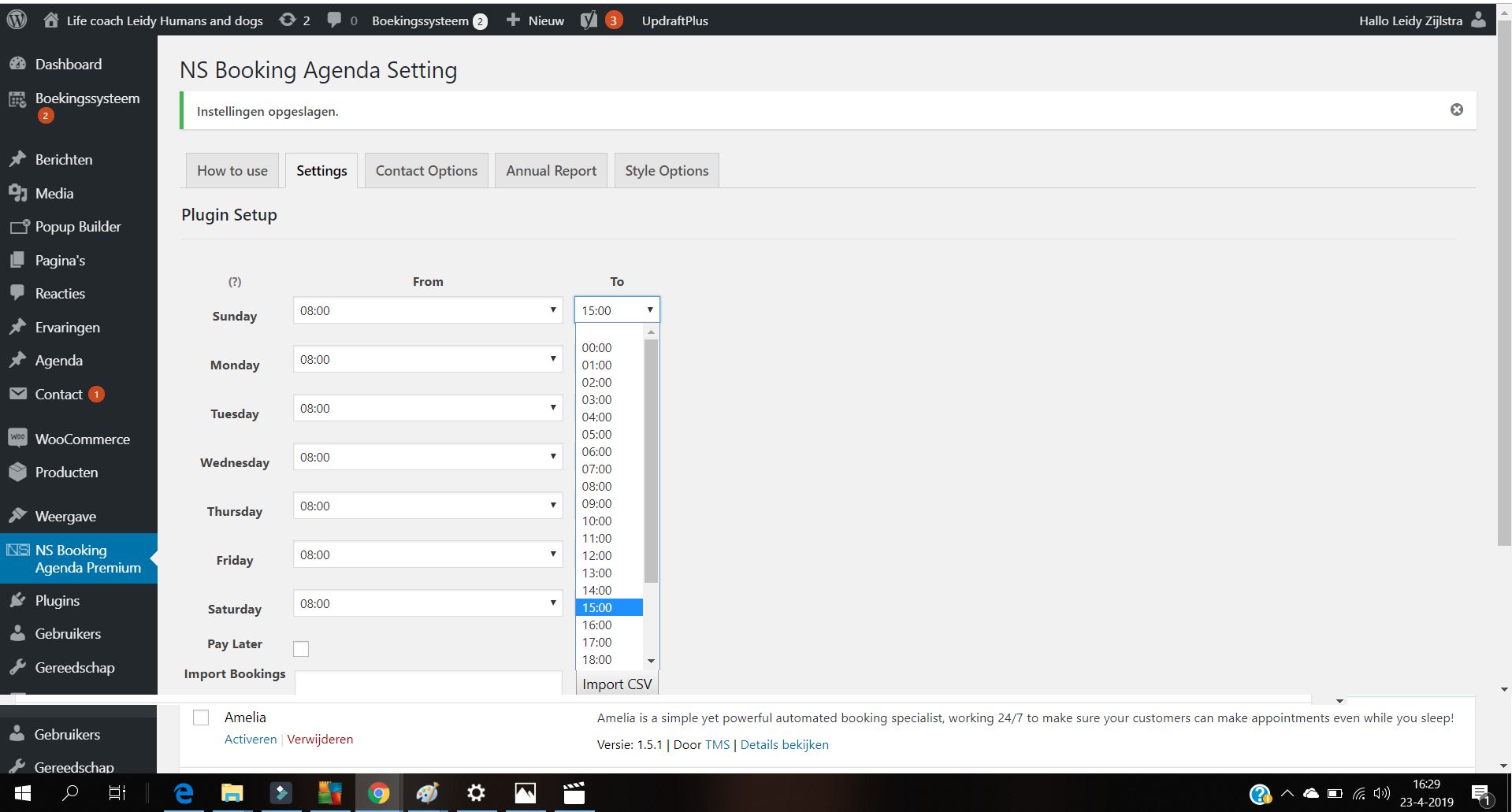Pick 18:00 in the dropdown list
1512x812 pixels.
(x=610, y=660)
